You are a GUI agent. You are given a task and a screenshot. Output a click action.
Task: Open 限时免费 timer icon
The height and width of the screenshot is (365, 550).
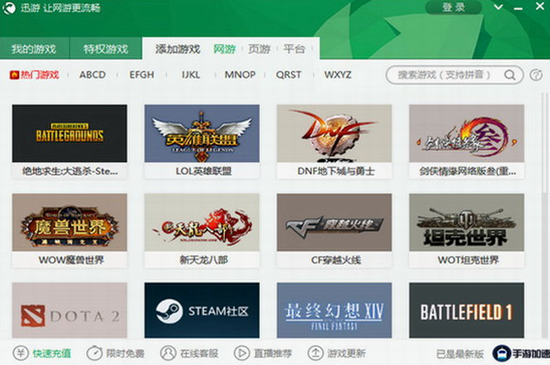[94, 353]
